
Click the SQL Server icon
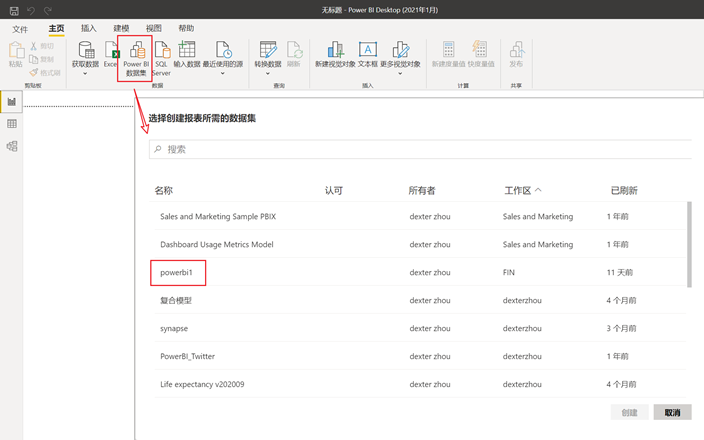[x=162, y=49]
